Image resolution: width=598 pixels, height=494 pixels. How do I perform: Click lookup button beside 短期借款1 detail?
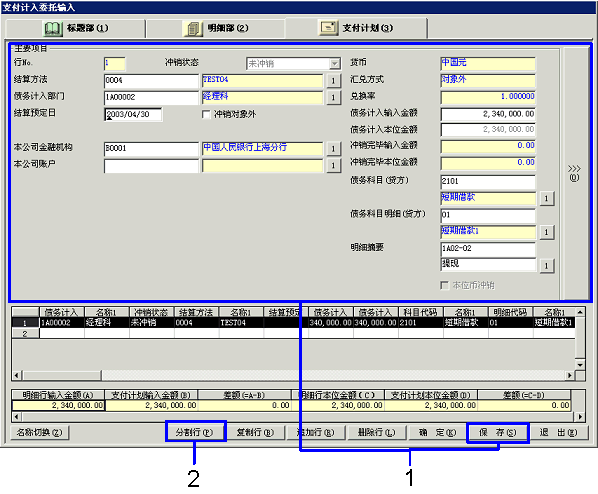[547, 232]
